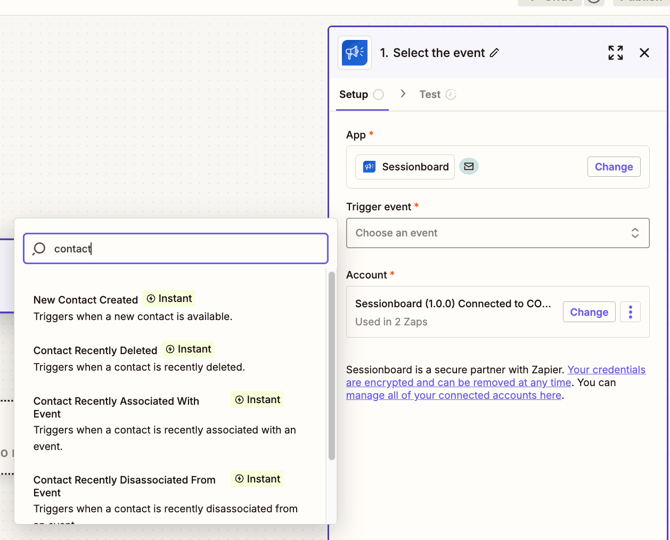
Task: Click the Used in 2 Zaps text
Action: 391,322
